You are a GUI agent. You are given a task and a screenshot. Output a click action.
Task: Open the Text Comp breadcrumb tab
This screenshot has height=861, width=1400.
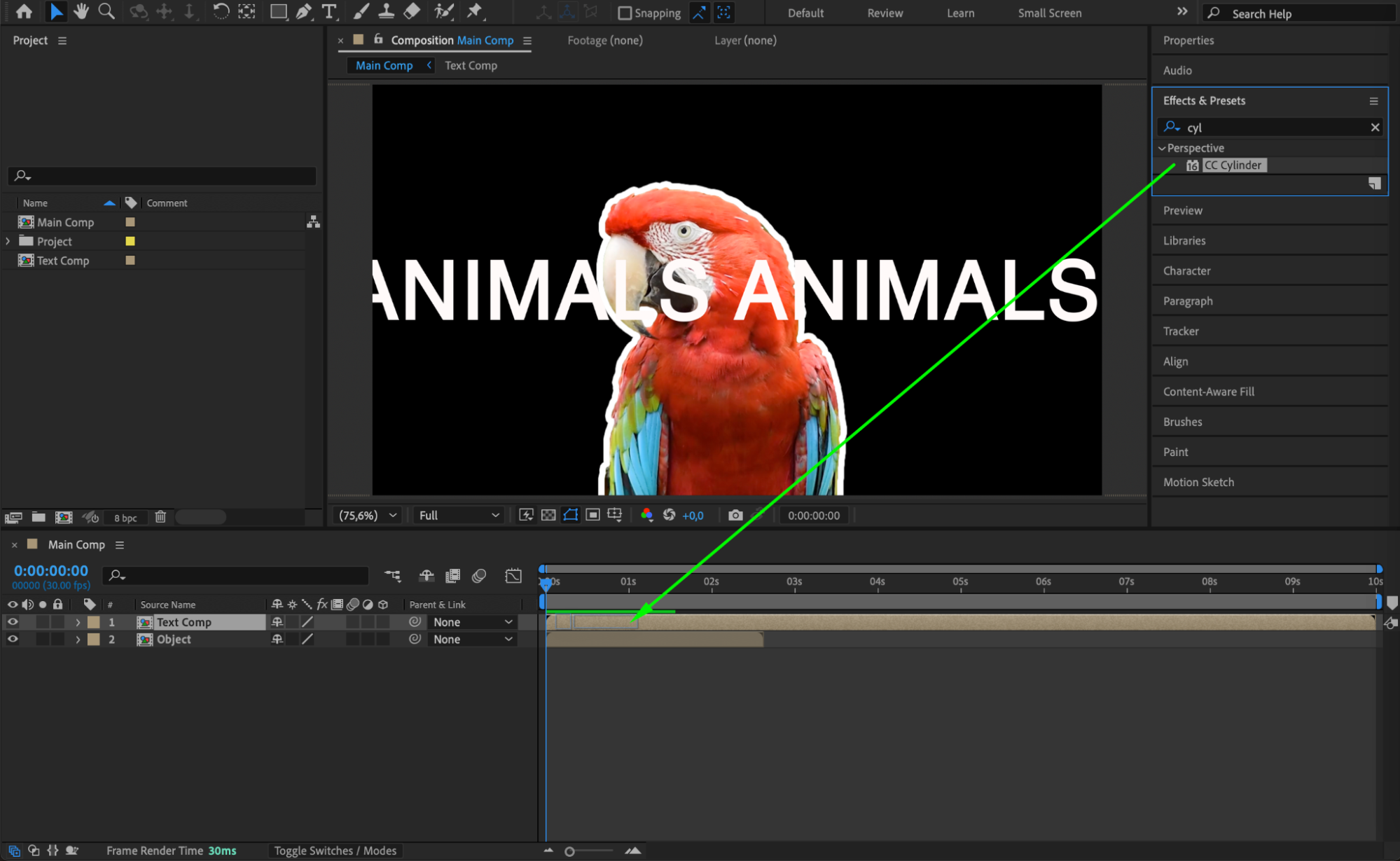tap(471, 65)
